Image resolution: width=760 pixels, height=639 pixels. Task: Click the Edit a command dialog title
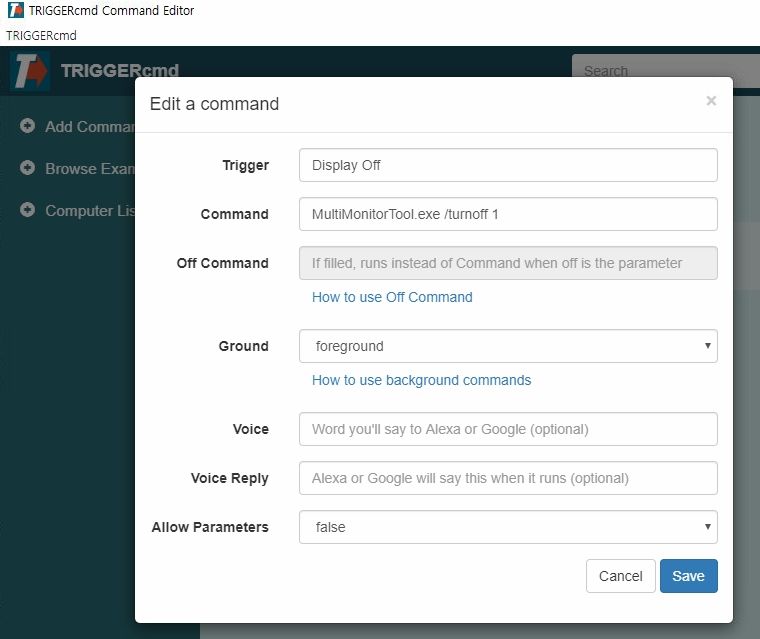(214, 104)
